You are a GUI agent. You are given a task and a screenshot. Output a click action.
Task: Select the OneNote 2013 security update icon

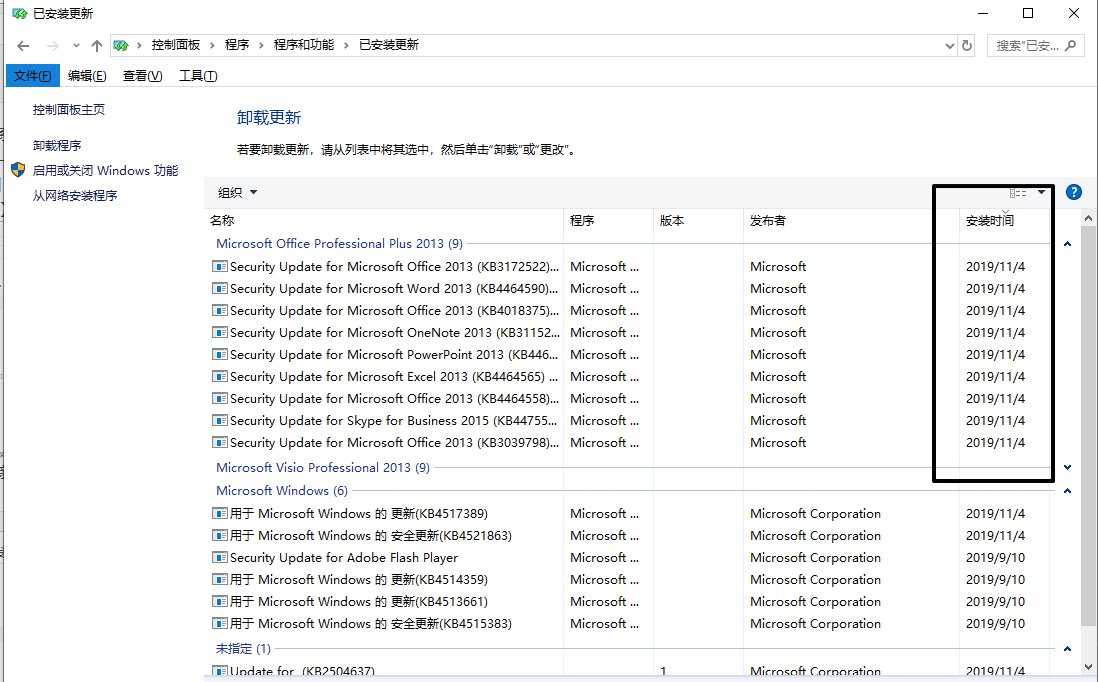(220, 333)
